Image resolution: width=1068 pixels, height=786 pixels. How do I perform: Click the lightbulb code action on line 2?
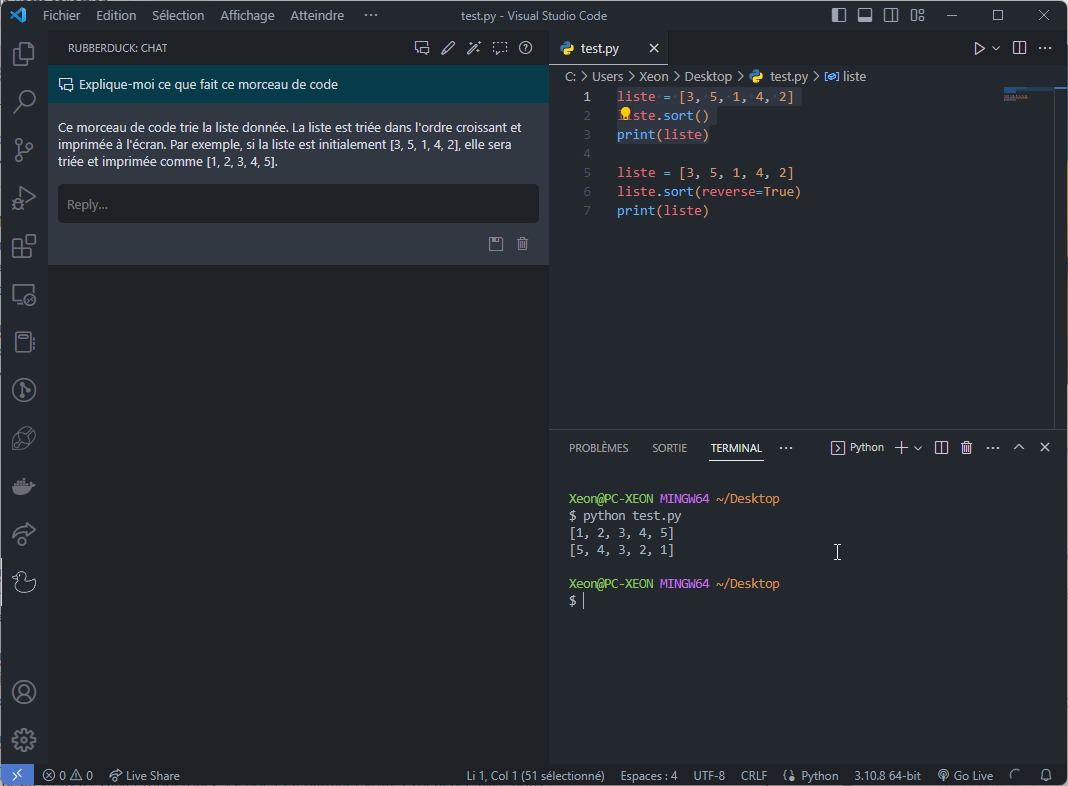(625, 114)
